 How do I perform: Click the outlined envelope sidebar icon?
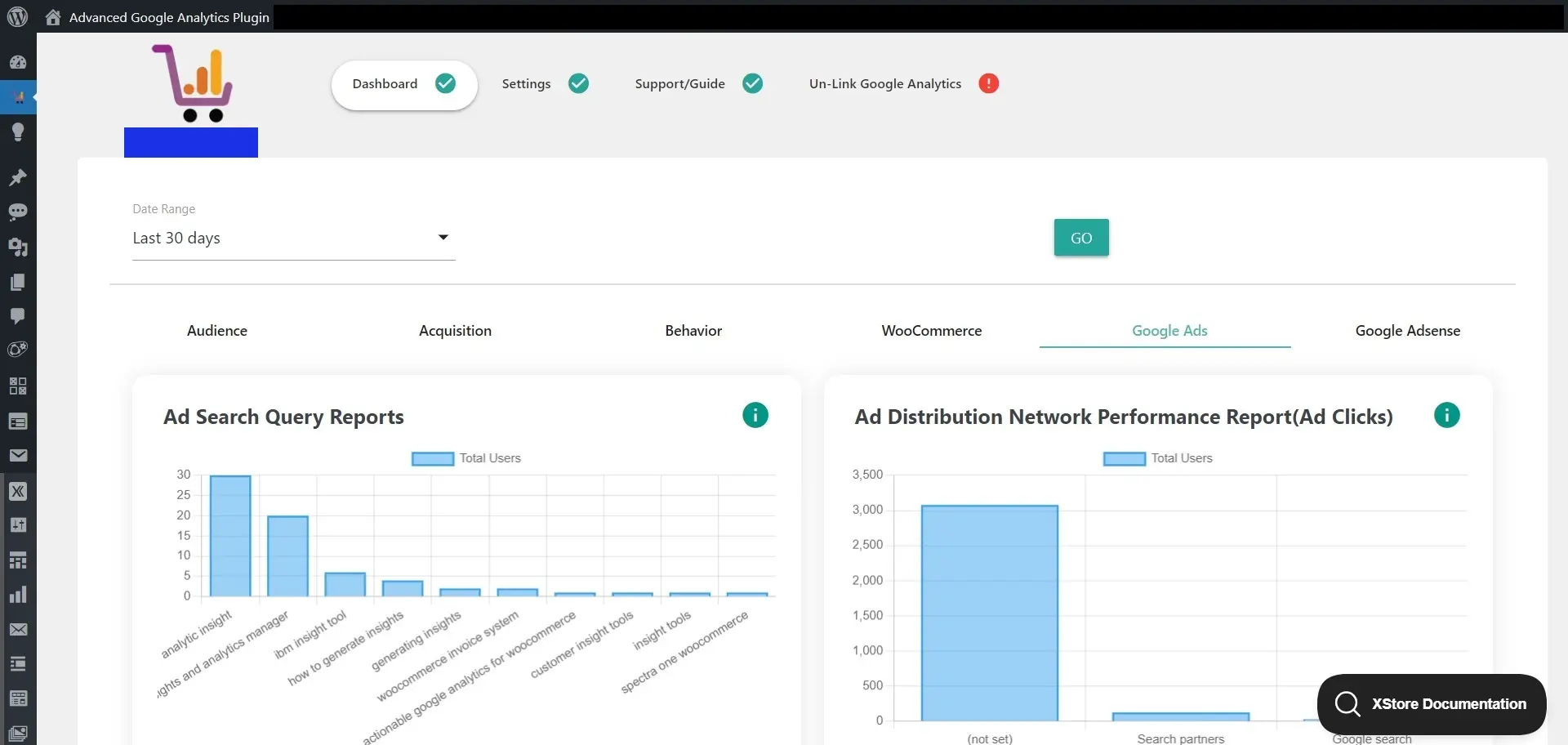coord(18,630)
